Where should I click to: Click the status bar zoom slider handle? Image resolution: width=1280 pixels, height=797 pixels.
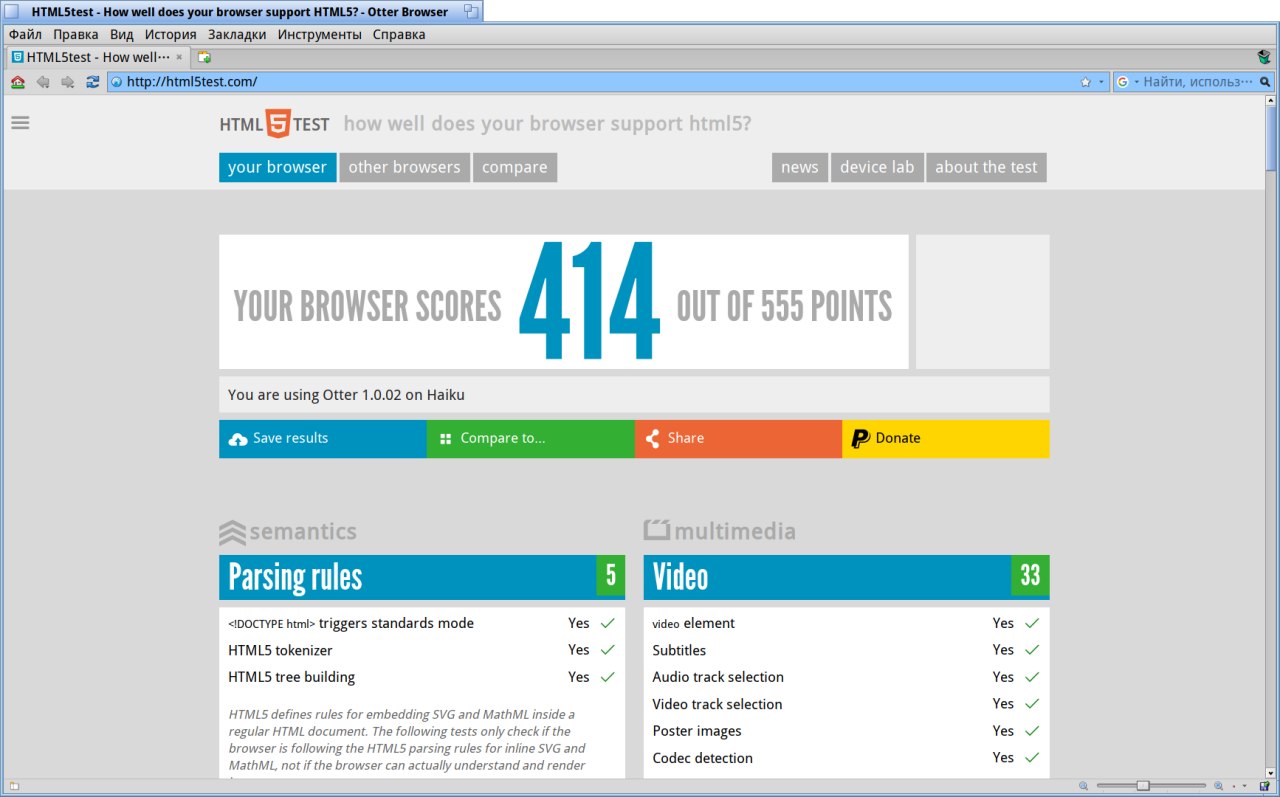coord(1142,786)
